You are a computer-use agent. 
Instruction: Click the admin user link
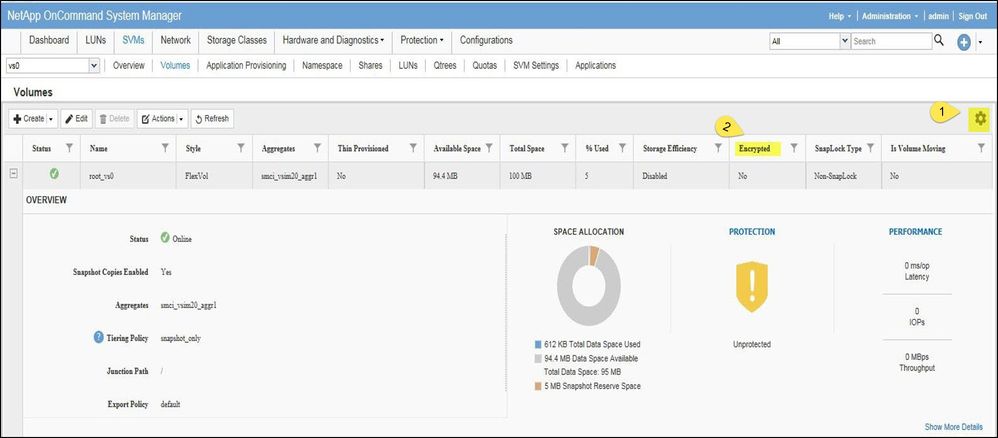939,17
